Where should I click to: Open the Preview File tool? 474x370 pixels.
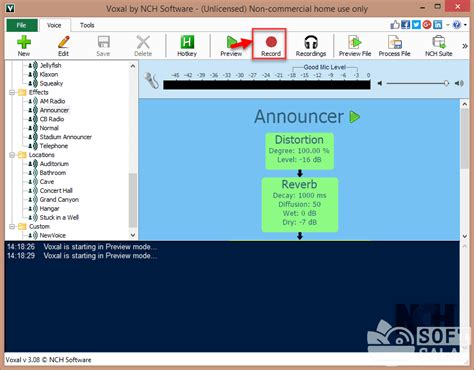[x=355, y=46]
